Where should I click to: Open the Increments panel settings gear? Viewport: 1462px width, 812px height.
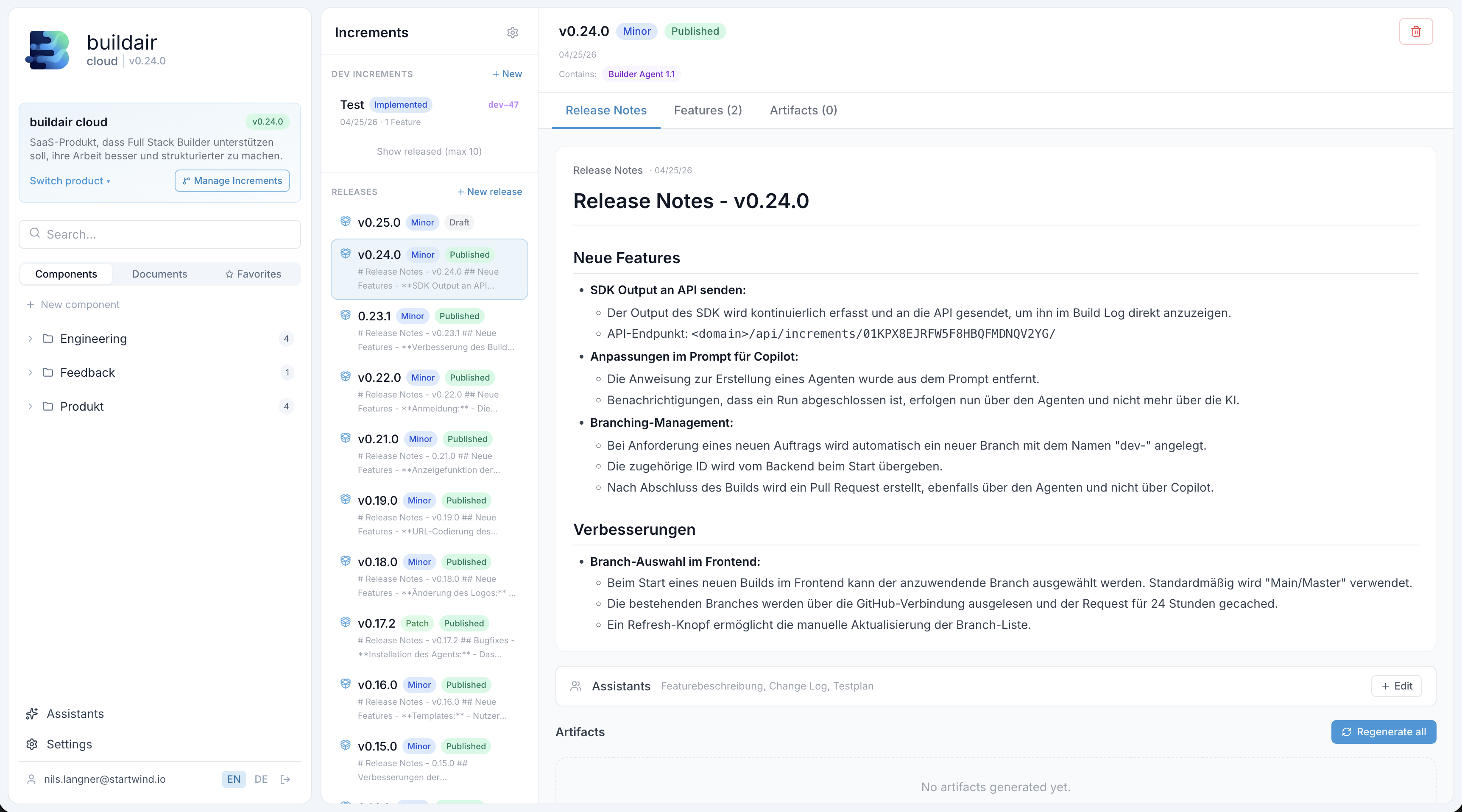click(x=513, y=33)
